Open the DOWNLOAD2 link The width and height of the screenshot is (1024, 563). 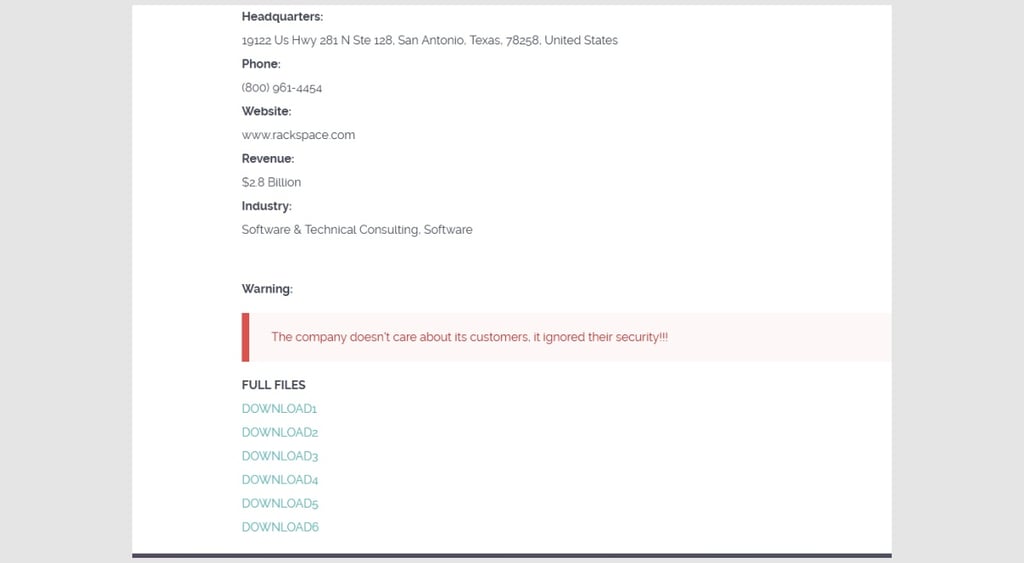coord(280,432)
